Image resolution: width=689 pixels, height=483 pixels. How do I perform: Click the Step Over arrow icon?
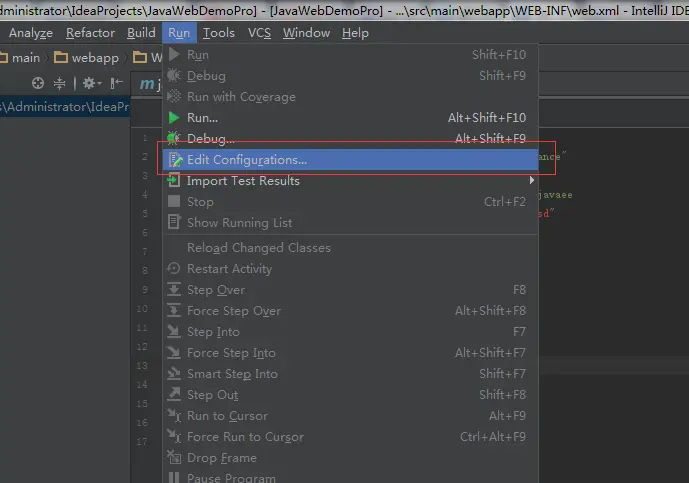click(x=174, y=289)
